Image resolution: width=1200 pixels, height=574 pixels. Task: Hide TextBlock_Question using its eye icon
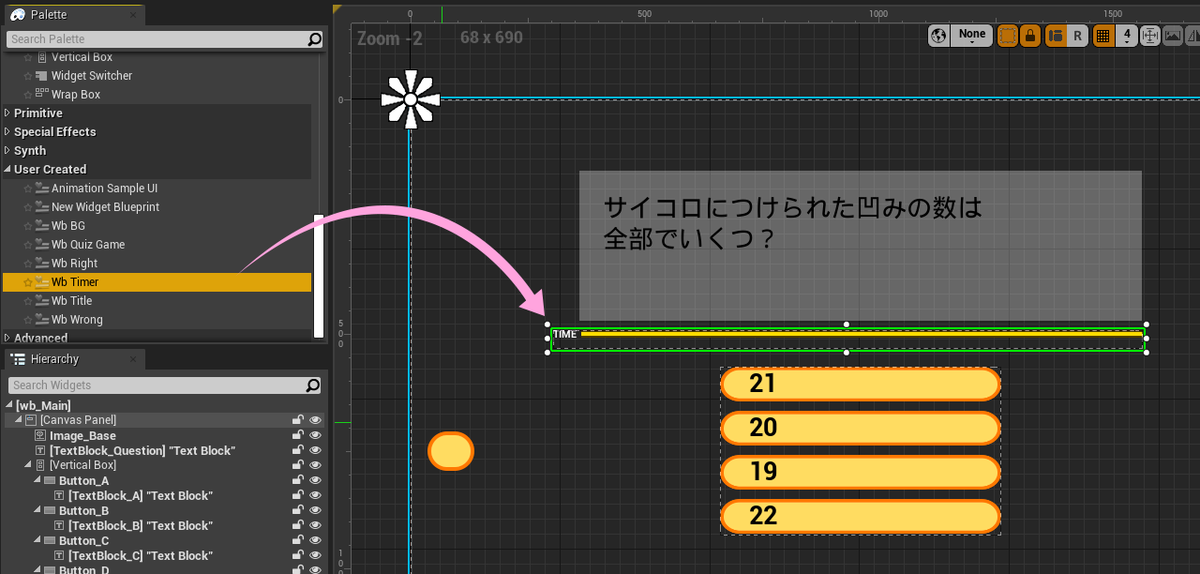pyautogui.click(x=315, y=451)
